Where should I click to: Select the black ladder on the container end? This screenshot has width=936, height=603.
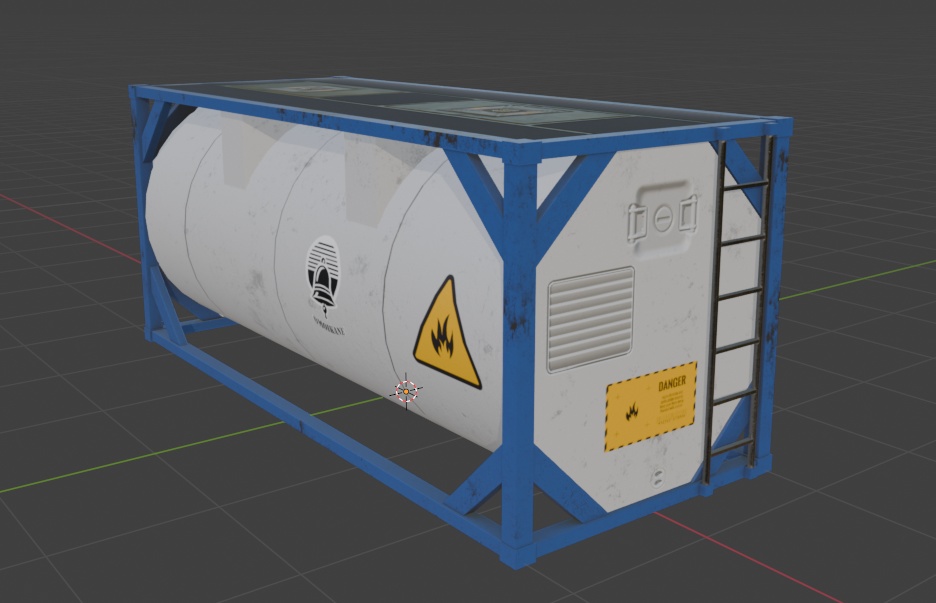pos(740,309)
